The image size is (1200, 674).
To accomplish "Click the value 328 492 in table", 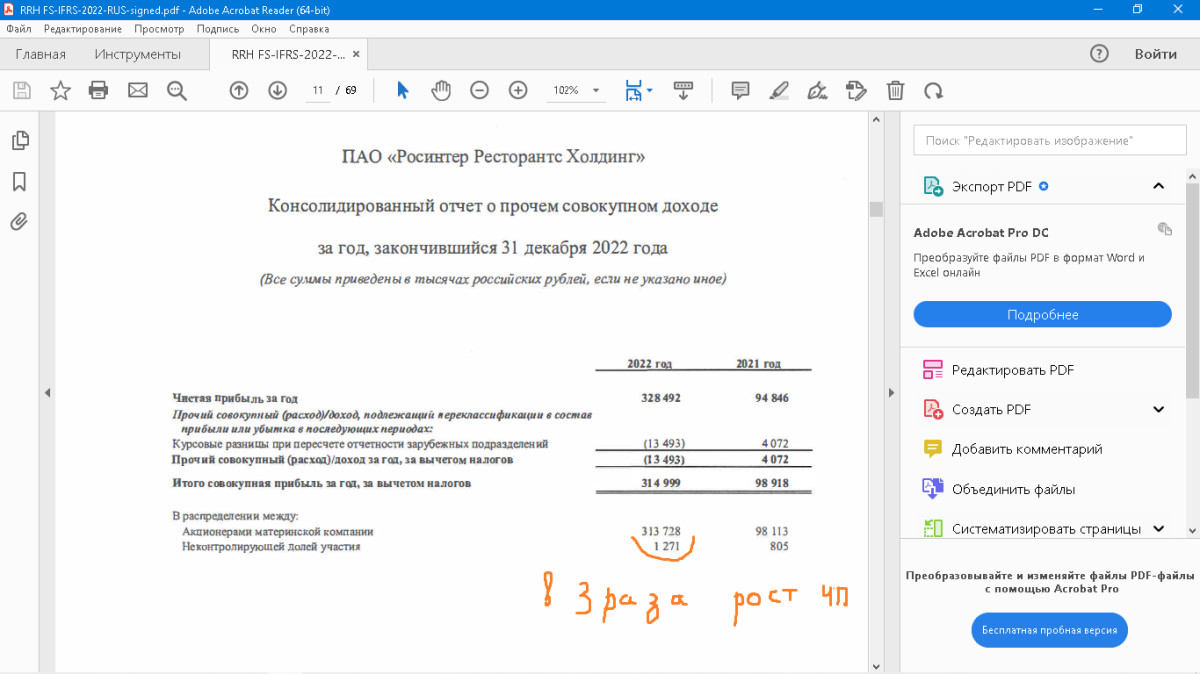I will coord(661,398).
